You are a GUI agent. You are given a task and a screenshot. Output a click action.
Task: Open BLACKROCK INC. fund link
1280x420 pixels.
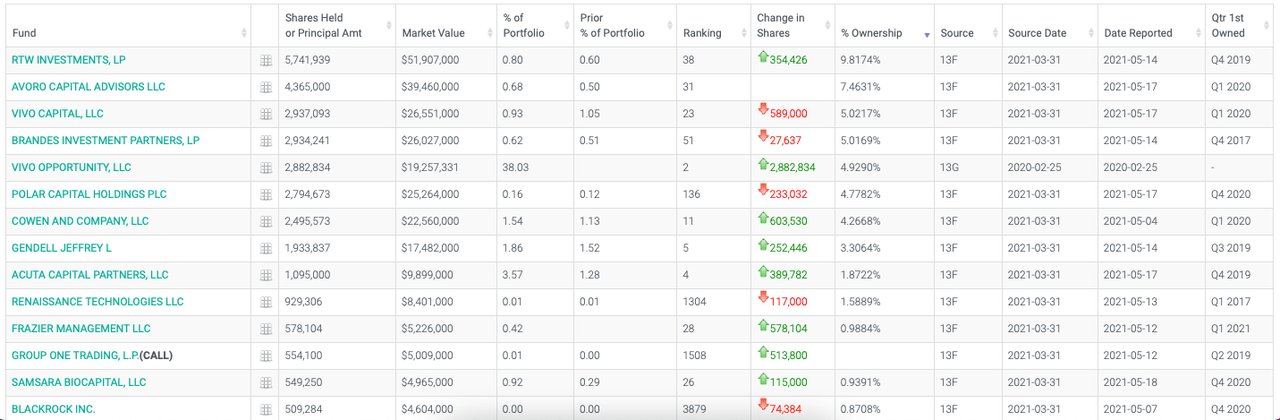coord(54,410)
